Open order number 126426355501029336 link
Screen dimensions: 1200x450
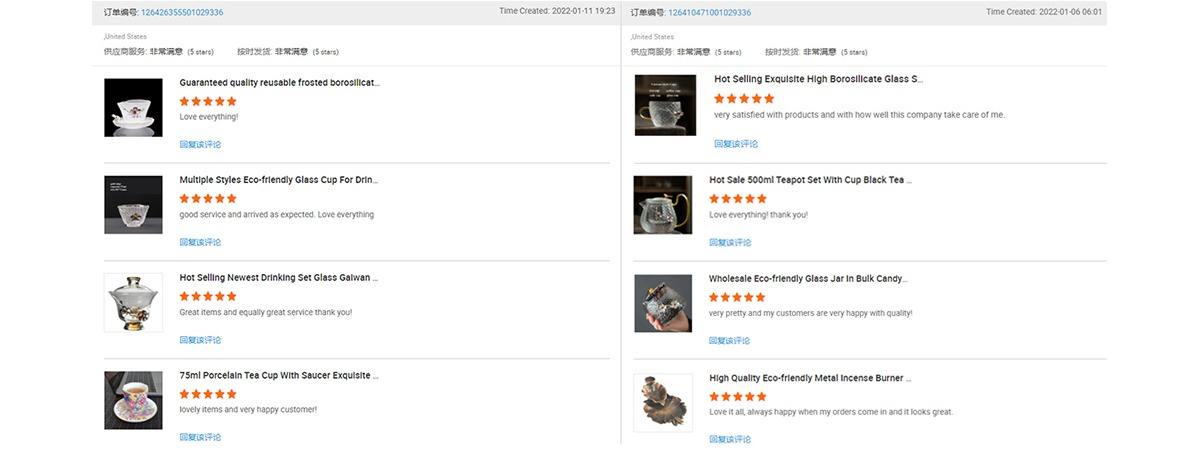[182, 13]
